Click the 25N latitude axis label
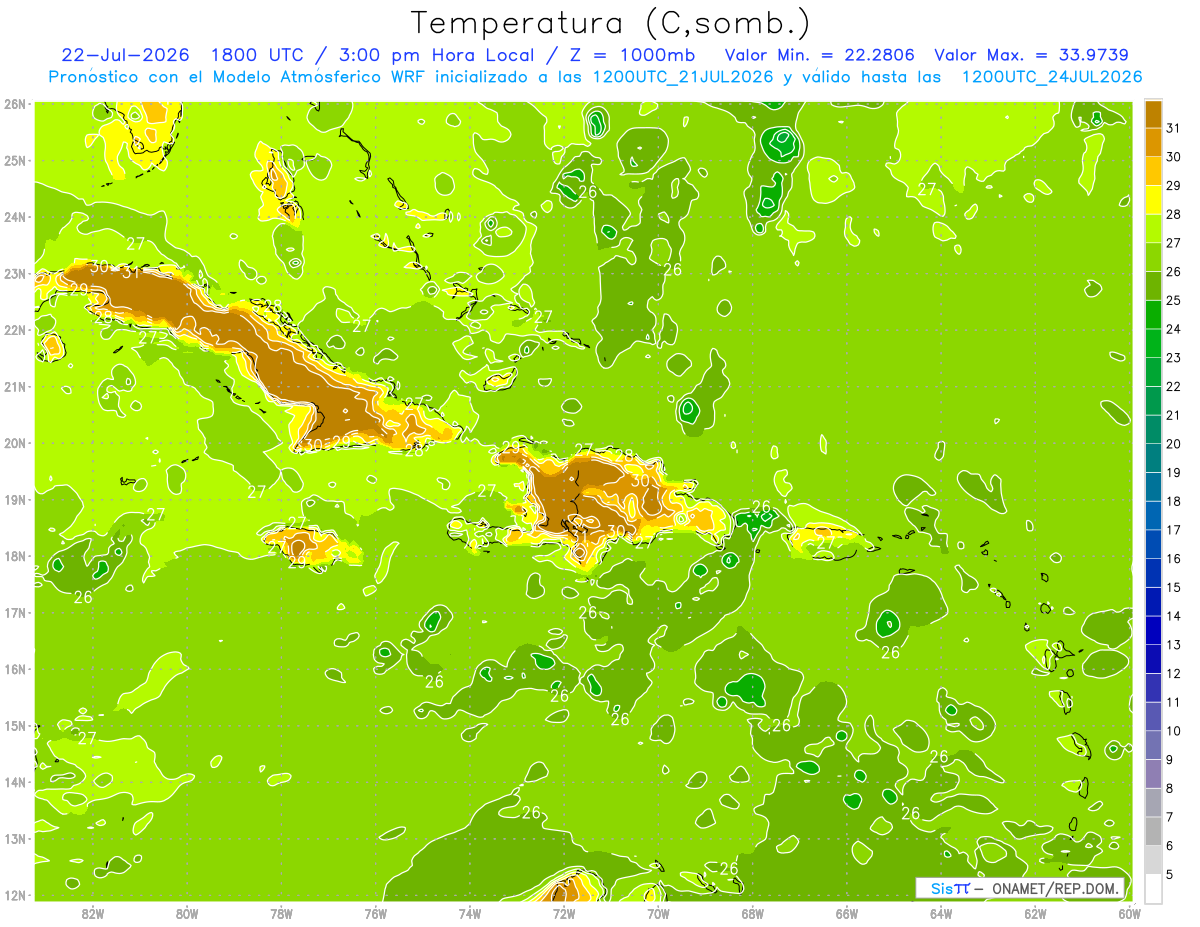 14,160
